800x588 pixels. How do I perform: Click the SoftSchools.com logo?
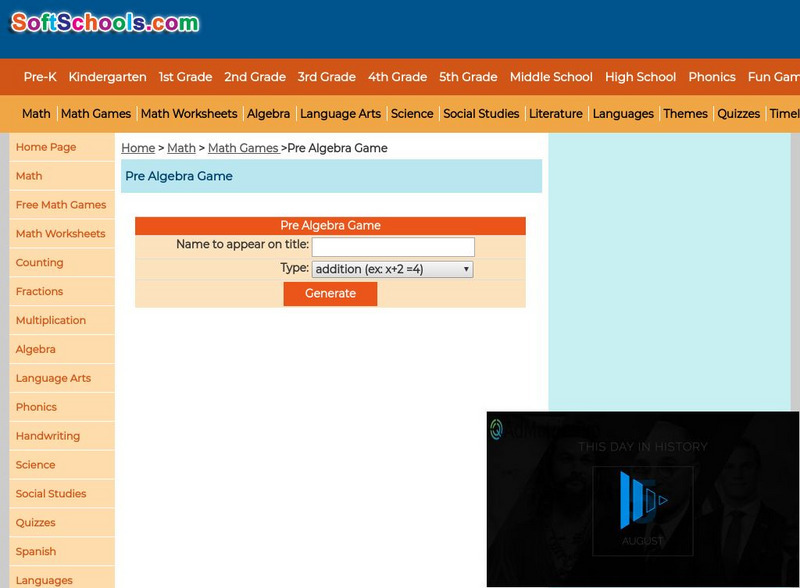pyautogui.click(x=105, y=23)
